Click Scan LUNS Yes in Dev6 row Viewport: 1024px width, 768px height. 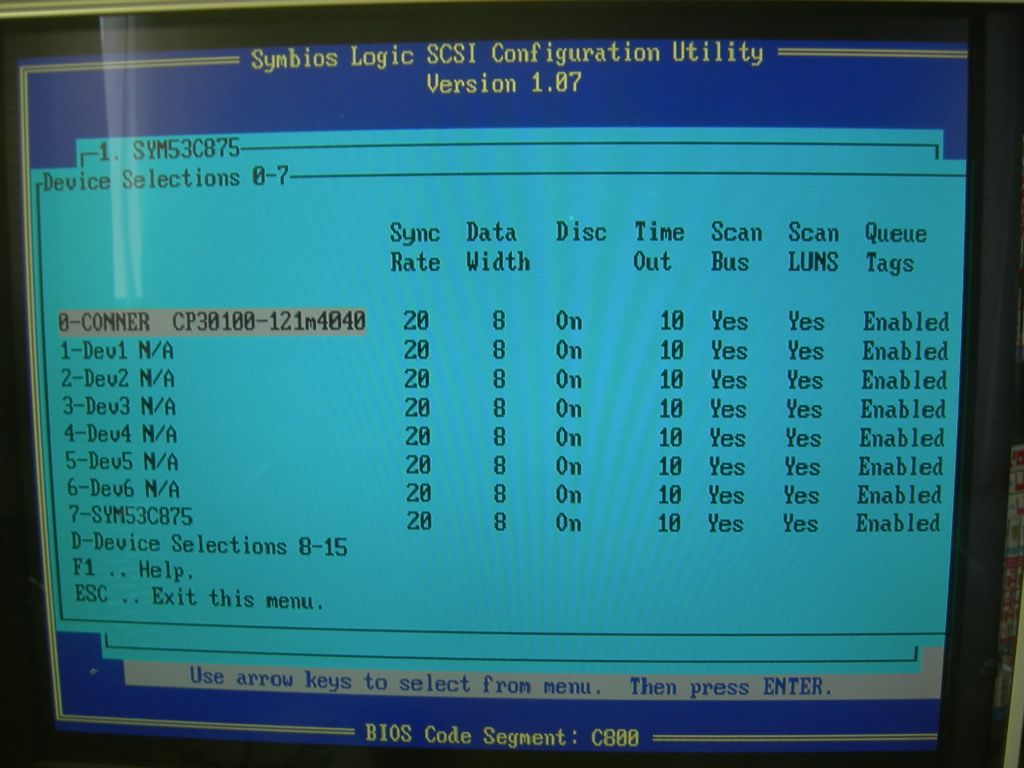click(x=801, y=495)
